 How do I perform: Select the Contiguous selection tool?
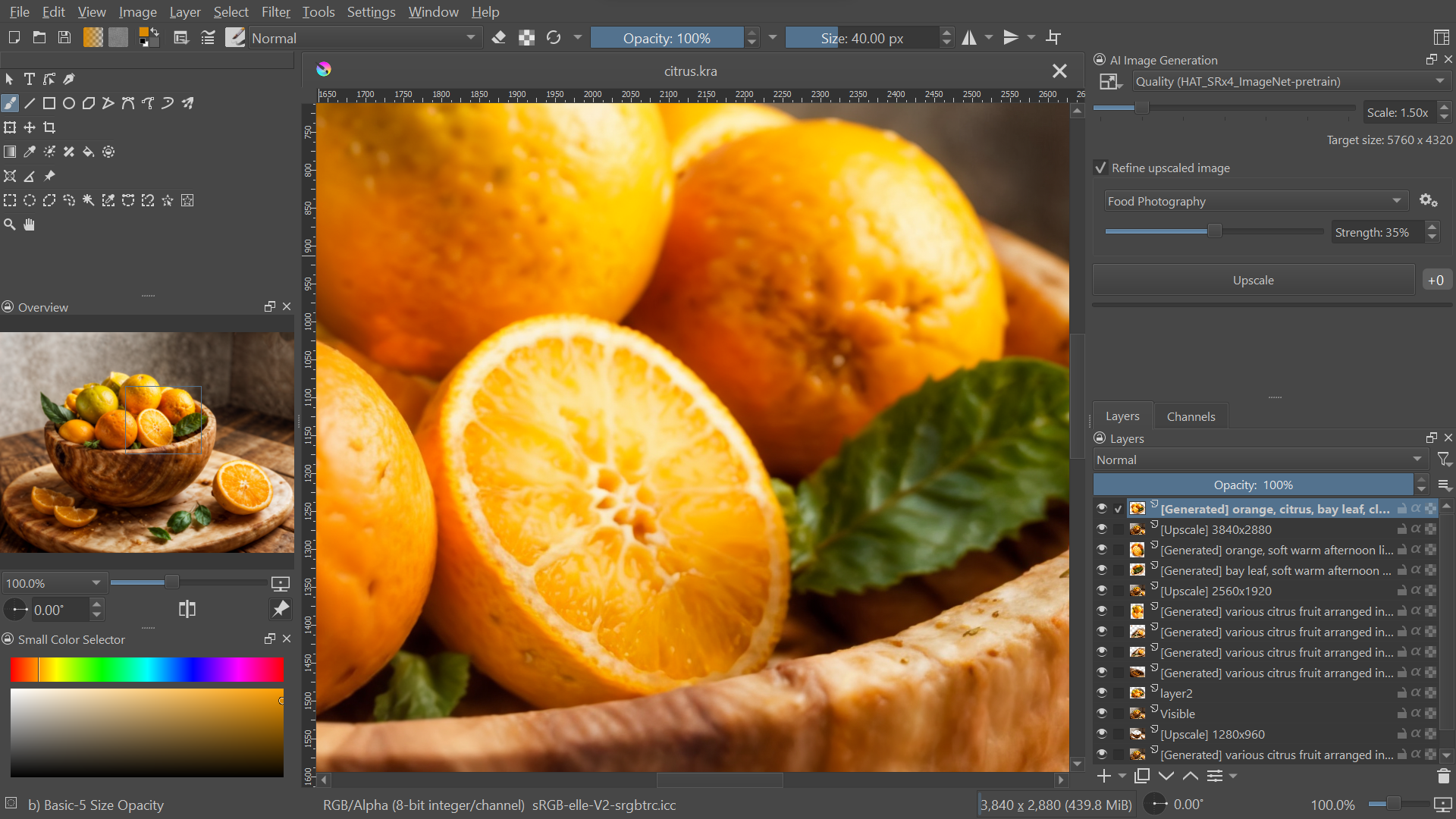click(x=88, y=200)
